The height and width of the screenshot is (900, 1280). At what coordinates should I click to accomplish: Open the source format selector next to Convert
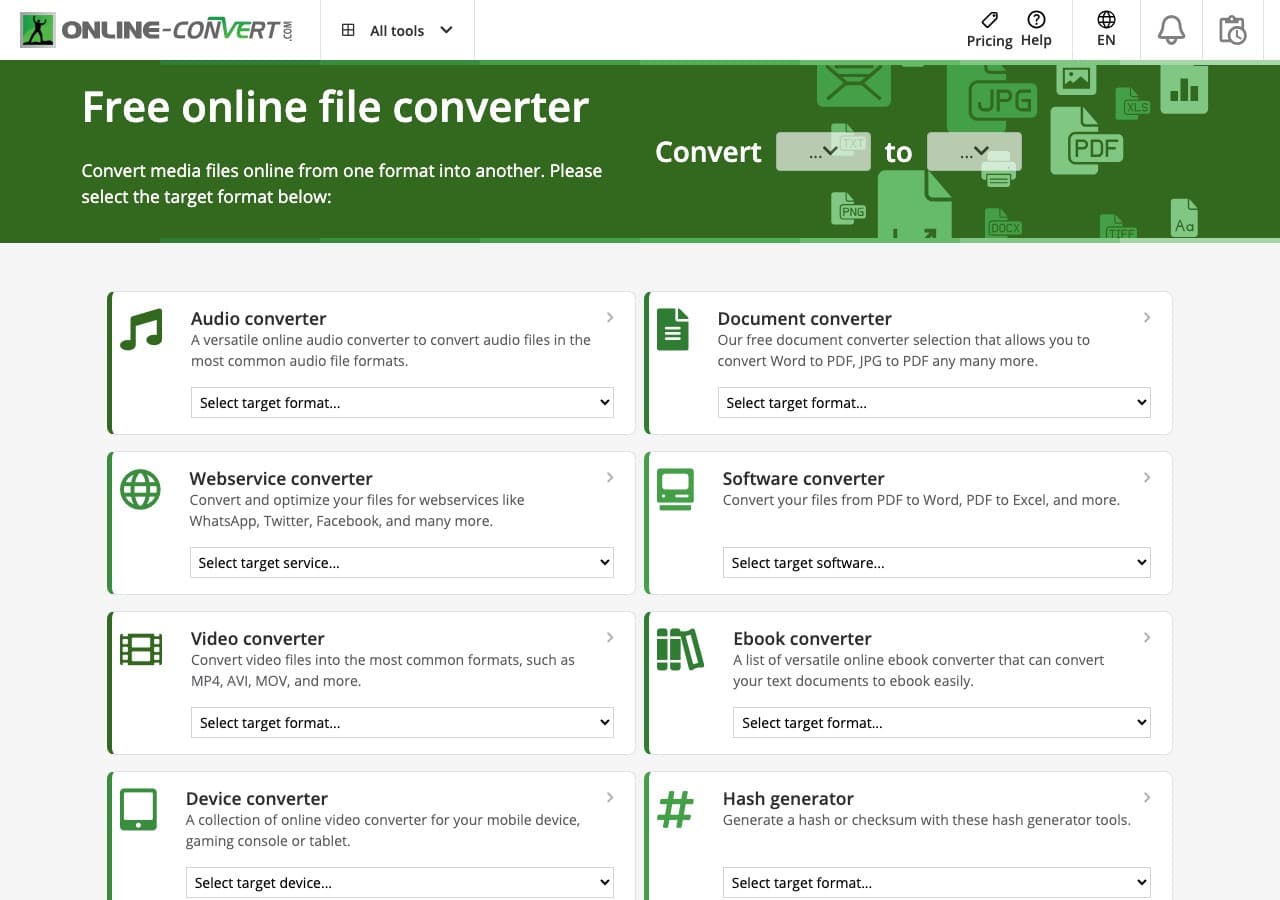click(x=823, y=151)
